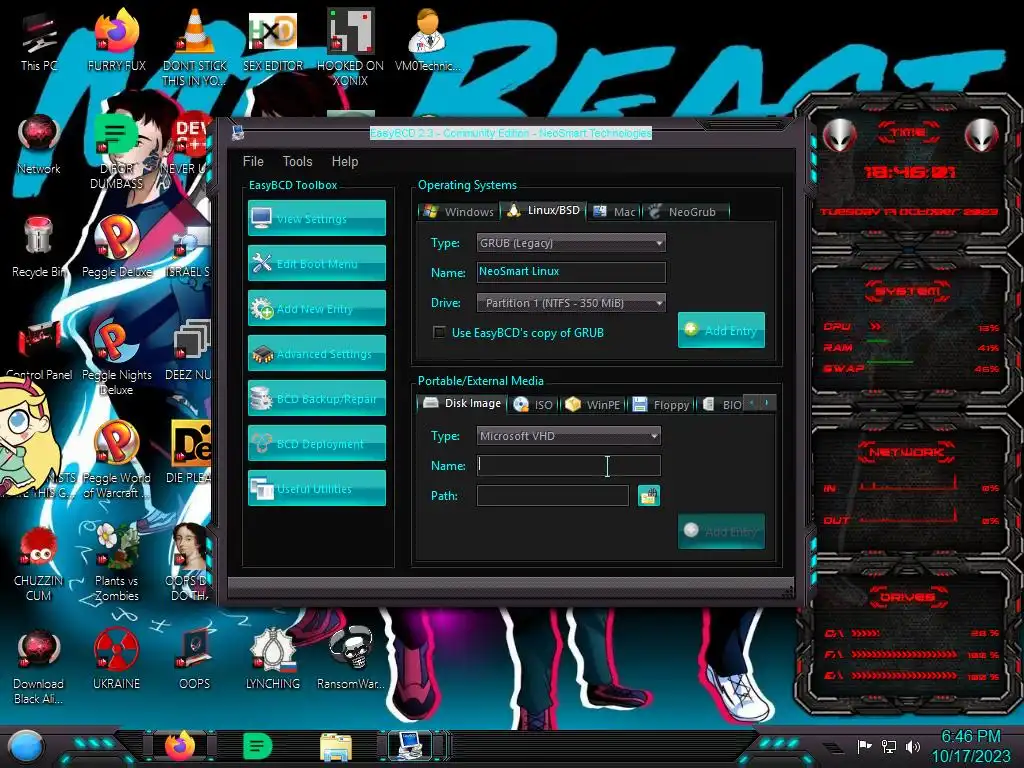
Task: Click the EasyBCD taskbar button
Action: (x=409, y=746)
